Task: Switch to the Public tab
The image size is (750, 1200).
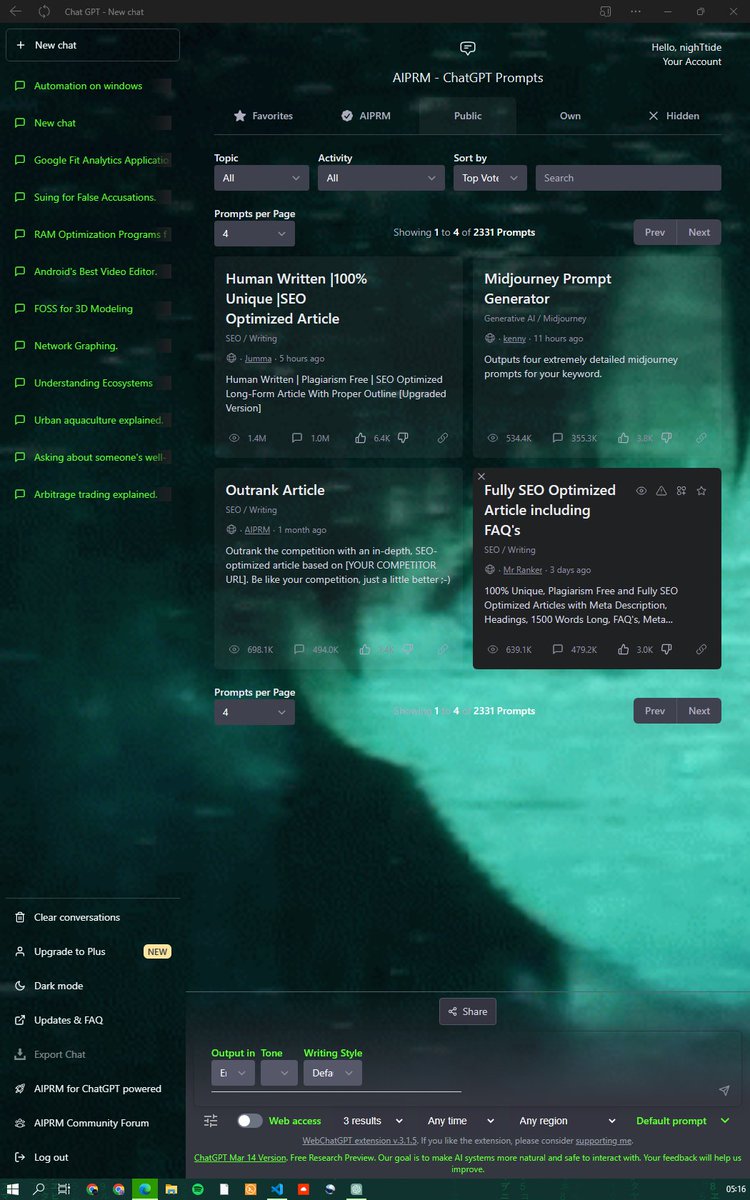Action: coord(467,116)
